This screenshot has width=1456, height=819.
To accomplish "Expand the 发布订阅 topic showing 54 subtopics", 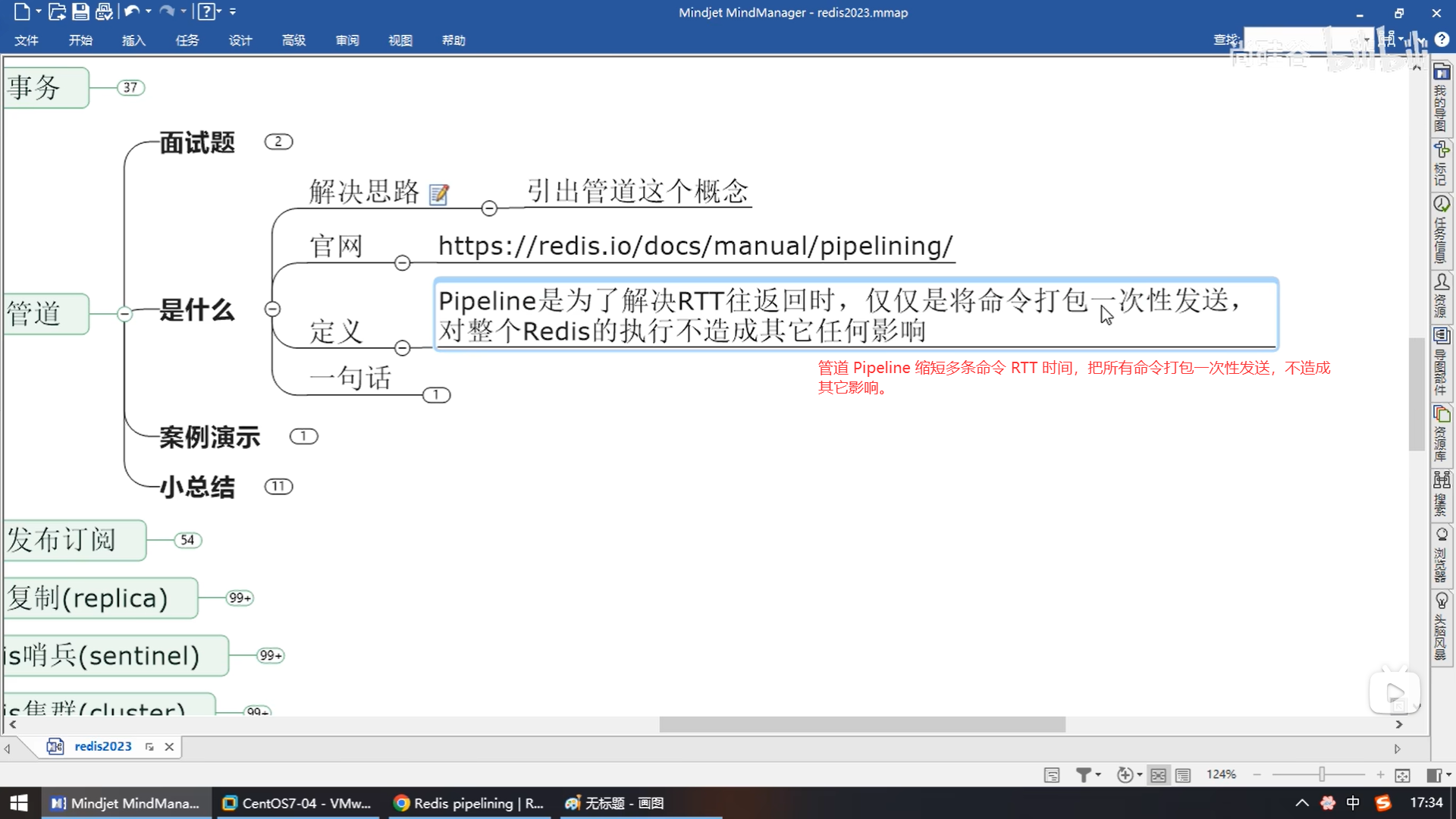I will 187,540.
